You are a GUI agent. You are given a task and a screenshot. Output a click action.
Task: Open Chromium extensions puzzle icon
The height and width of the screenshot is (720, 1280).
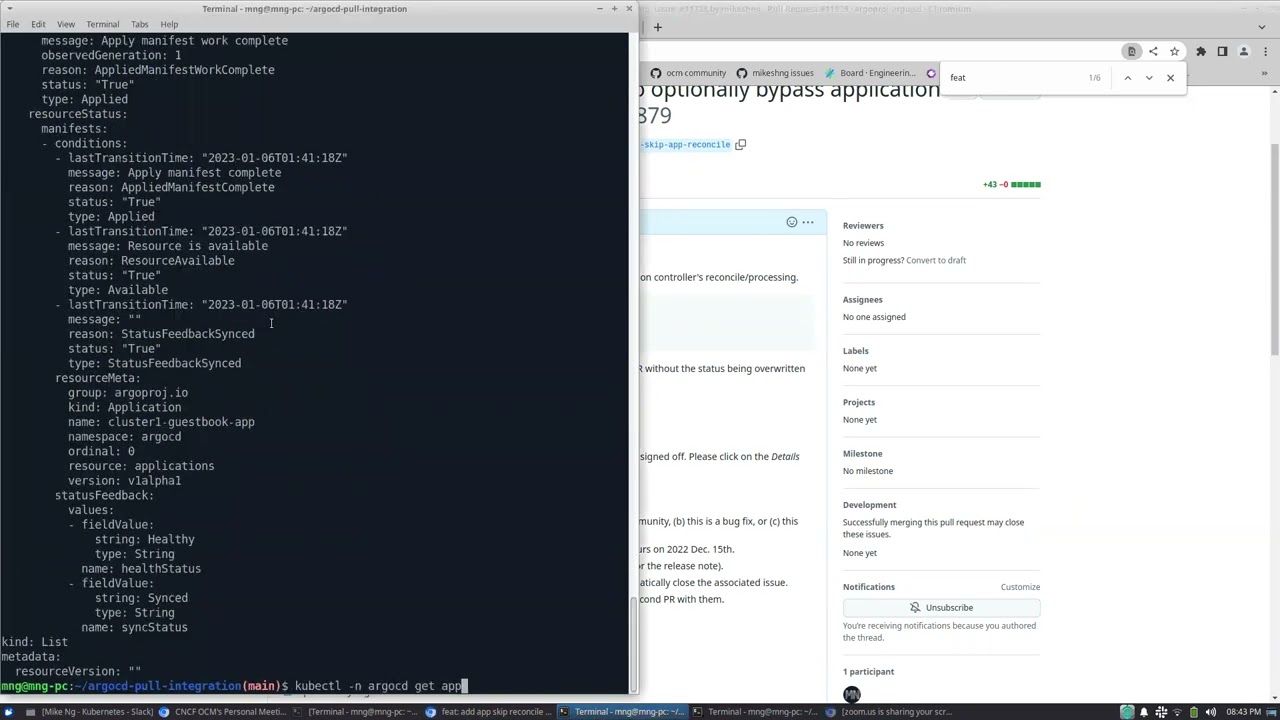tap(1201, 51)
